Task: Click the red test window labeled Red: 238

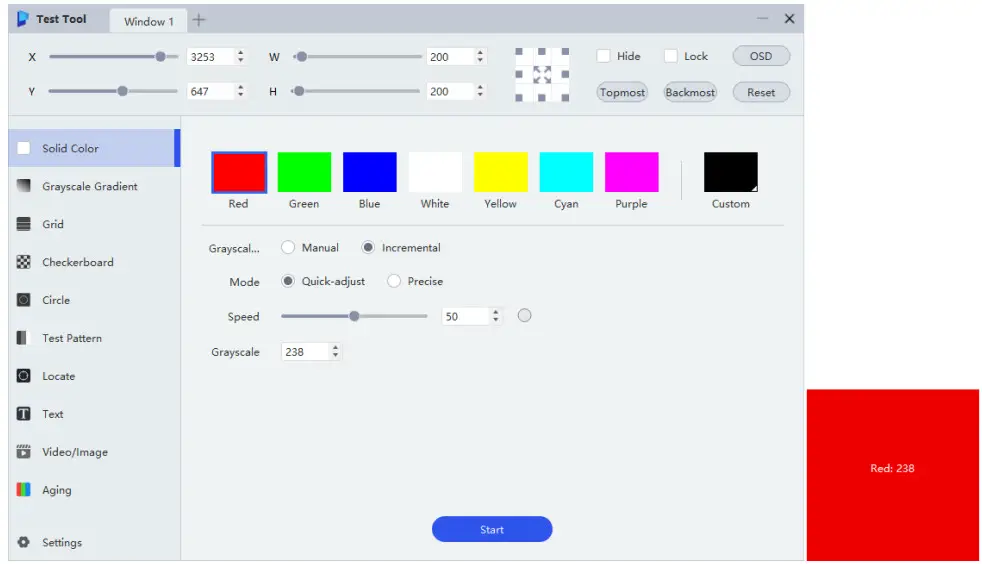Action: [x=892, y=474]
